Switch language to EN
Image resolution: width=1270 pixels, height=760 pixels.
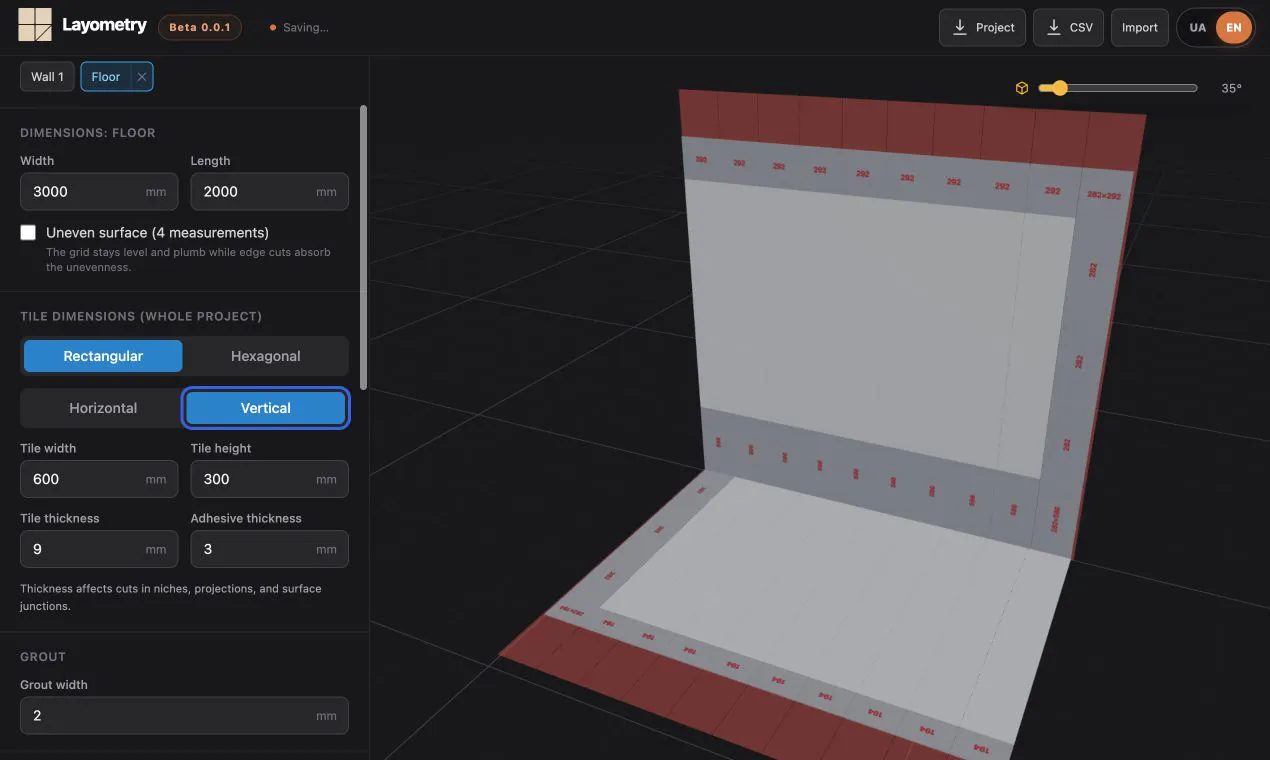1234,27
